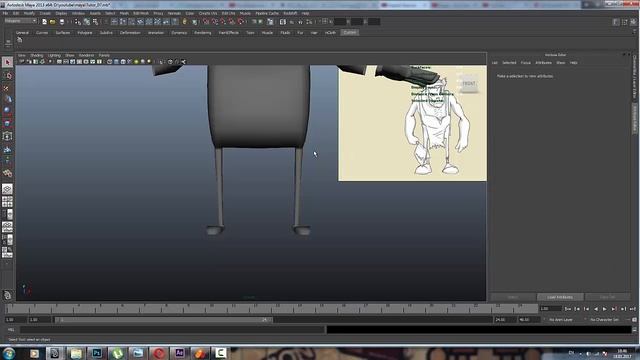Screen dimensions: 640x360
Task: Click the Select by component type icon
Action: coord(95,22)
